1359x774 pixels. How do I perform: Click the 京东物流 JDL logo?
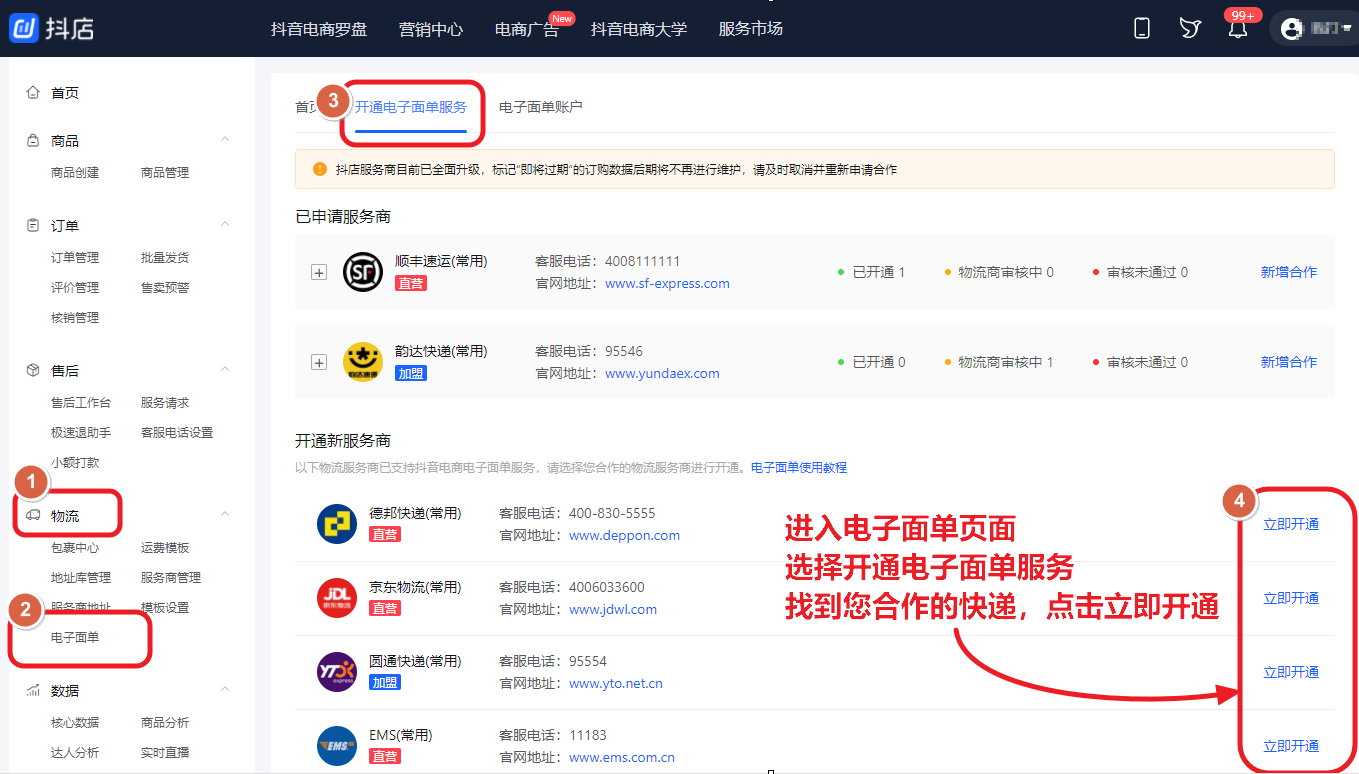(x=337, y=598)
